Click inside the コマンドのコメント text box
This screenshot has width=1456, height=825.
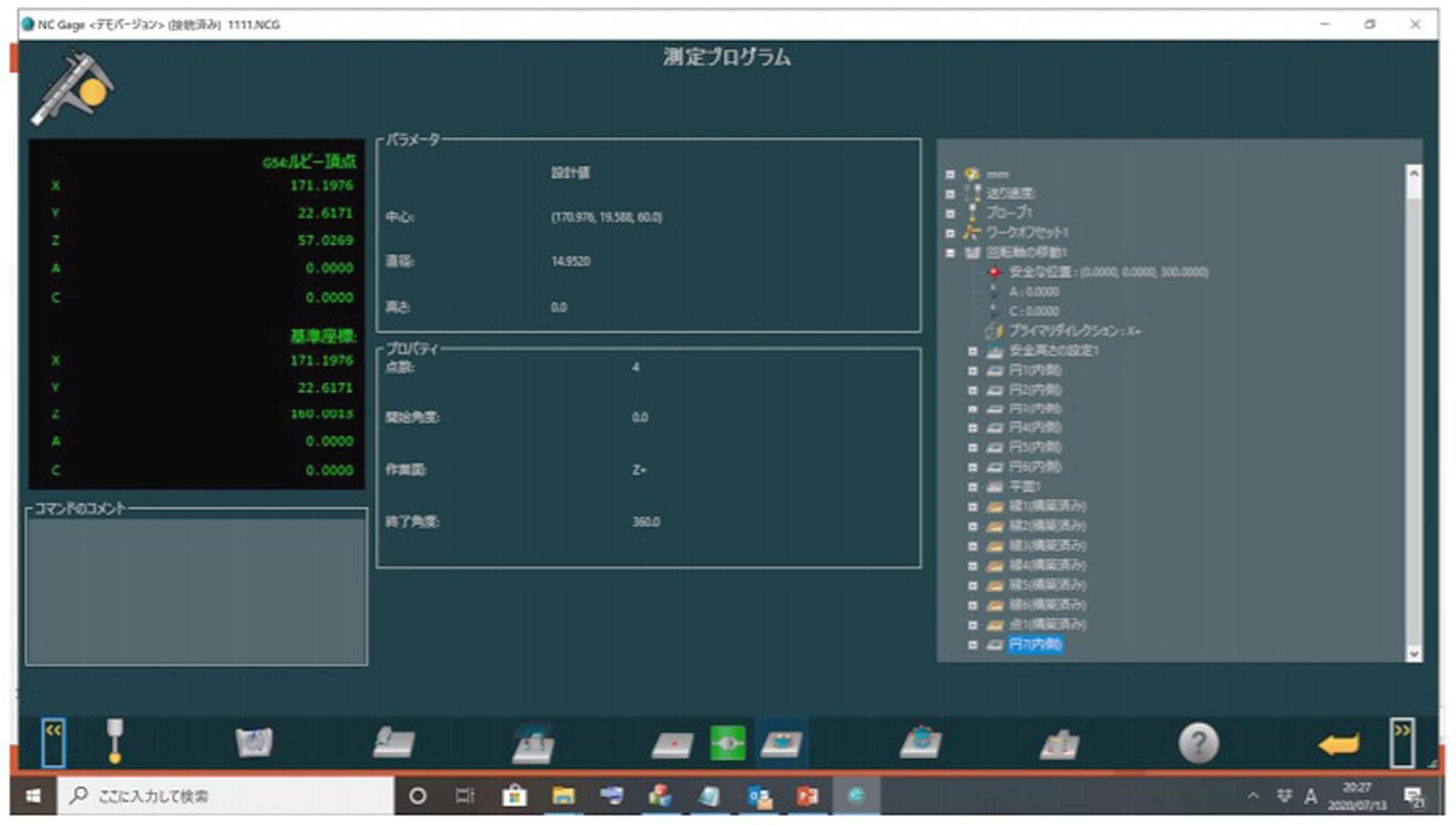(196, 591)
